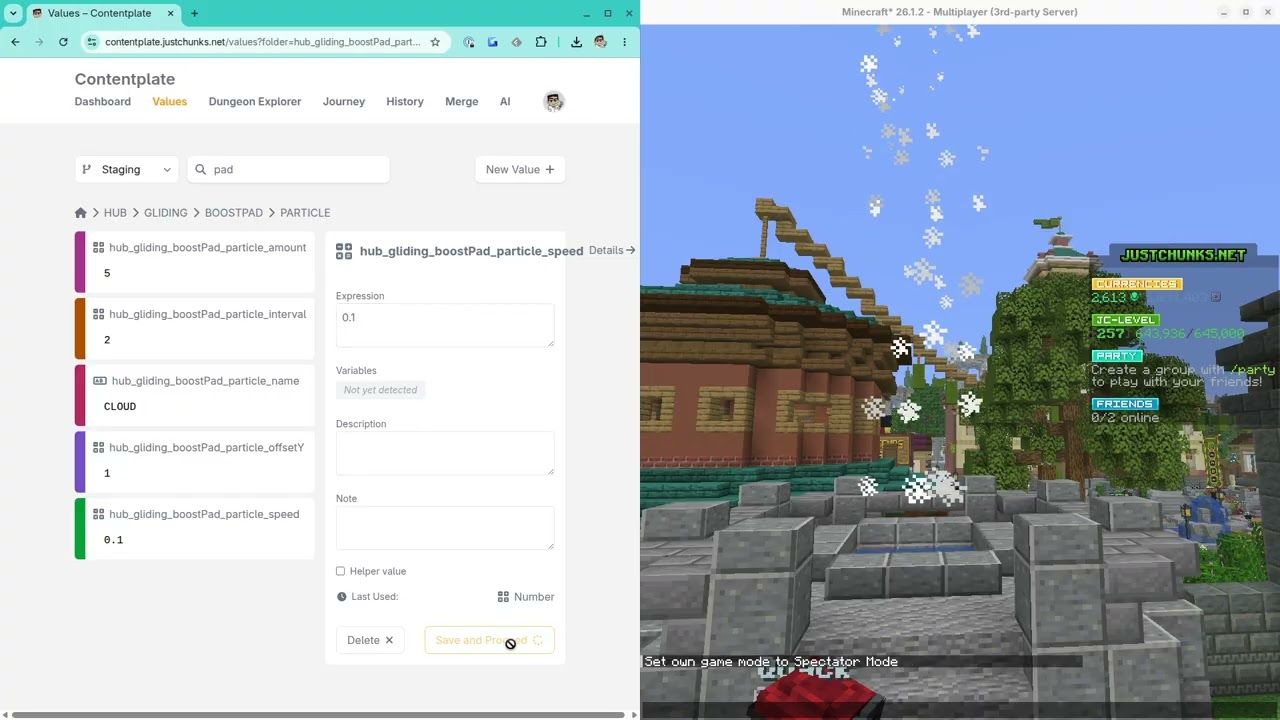Click the grid icon beside the particle_speed heading
The height and width of the screenshot is (720, 1280).
pos(344,251)
